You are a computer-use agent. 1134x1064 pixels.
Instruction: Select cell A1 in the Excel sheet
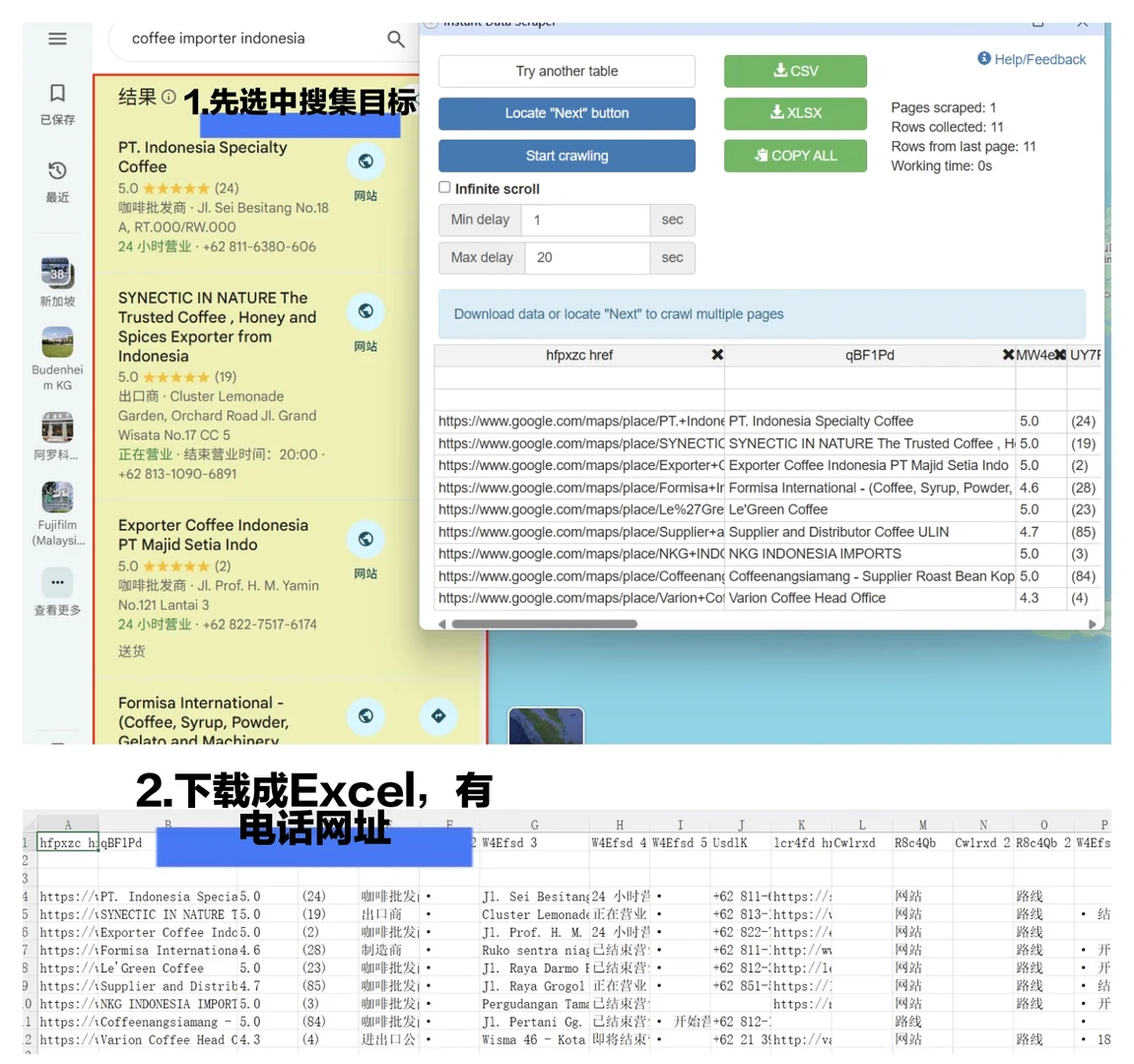tap(68, 842)
